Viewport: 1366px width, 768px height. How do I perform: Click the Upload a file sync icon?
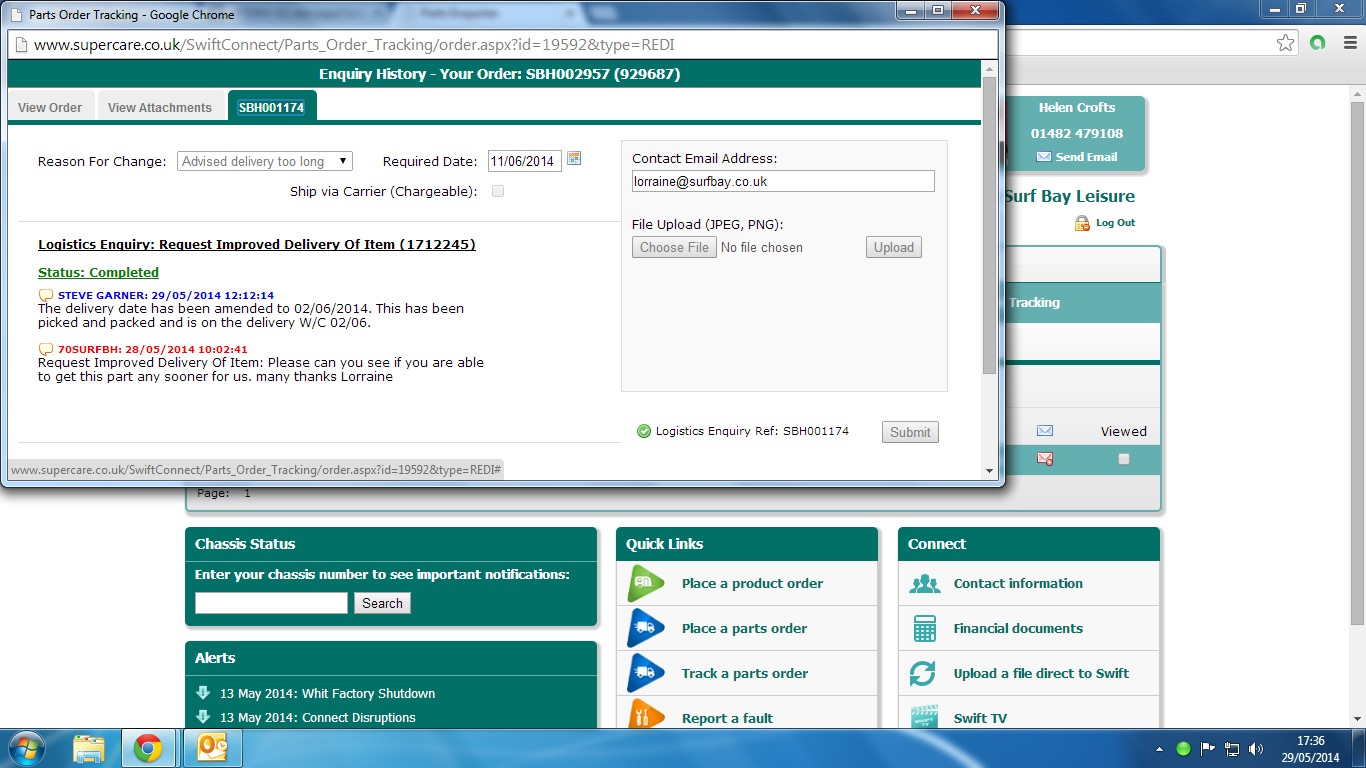pos(924,674)
